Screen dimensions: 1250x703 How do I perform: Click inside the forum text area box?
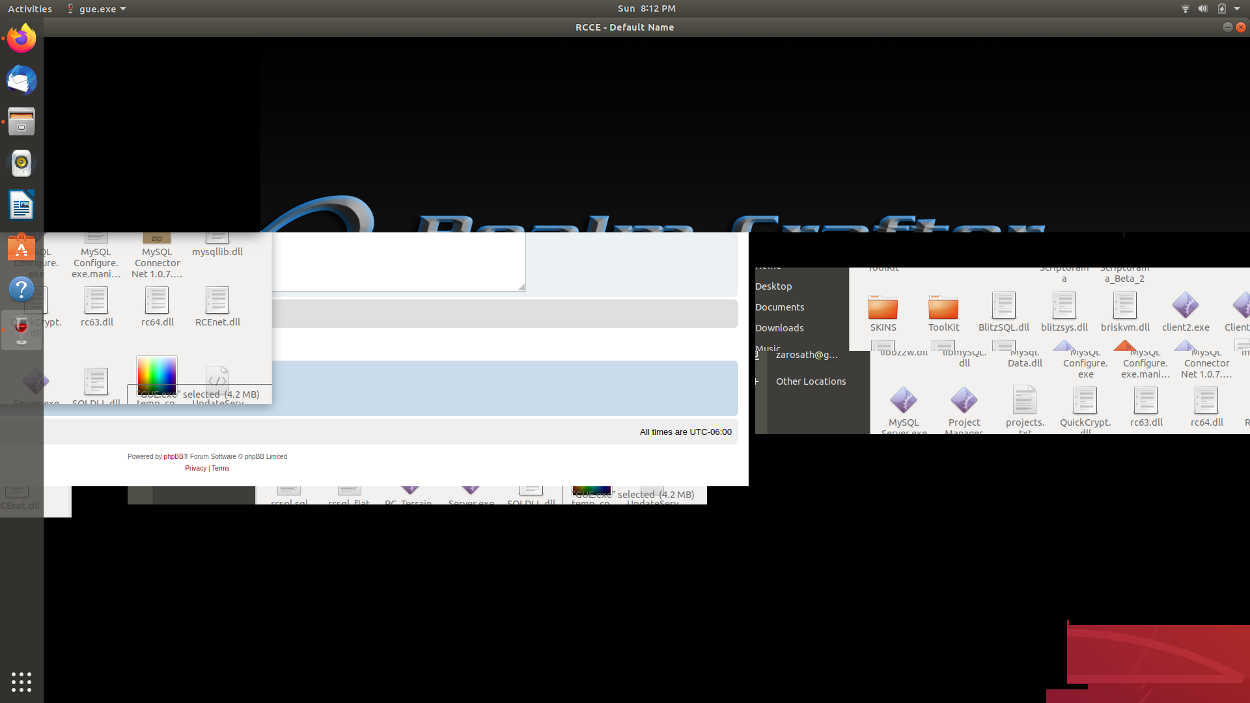coord(398,262)
